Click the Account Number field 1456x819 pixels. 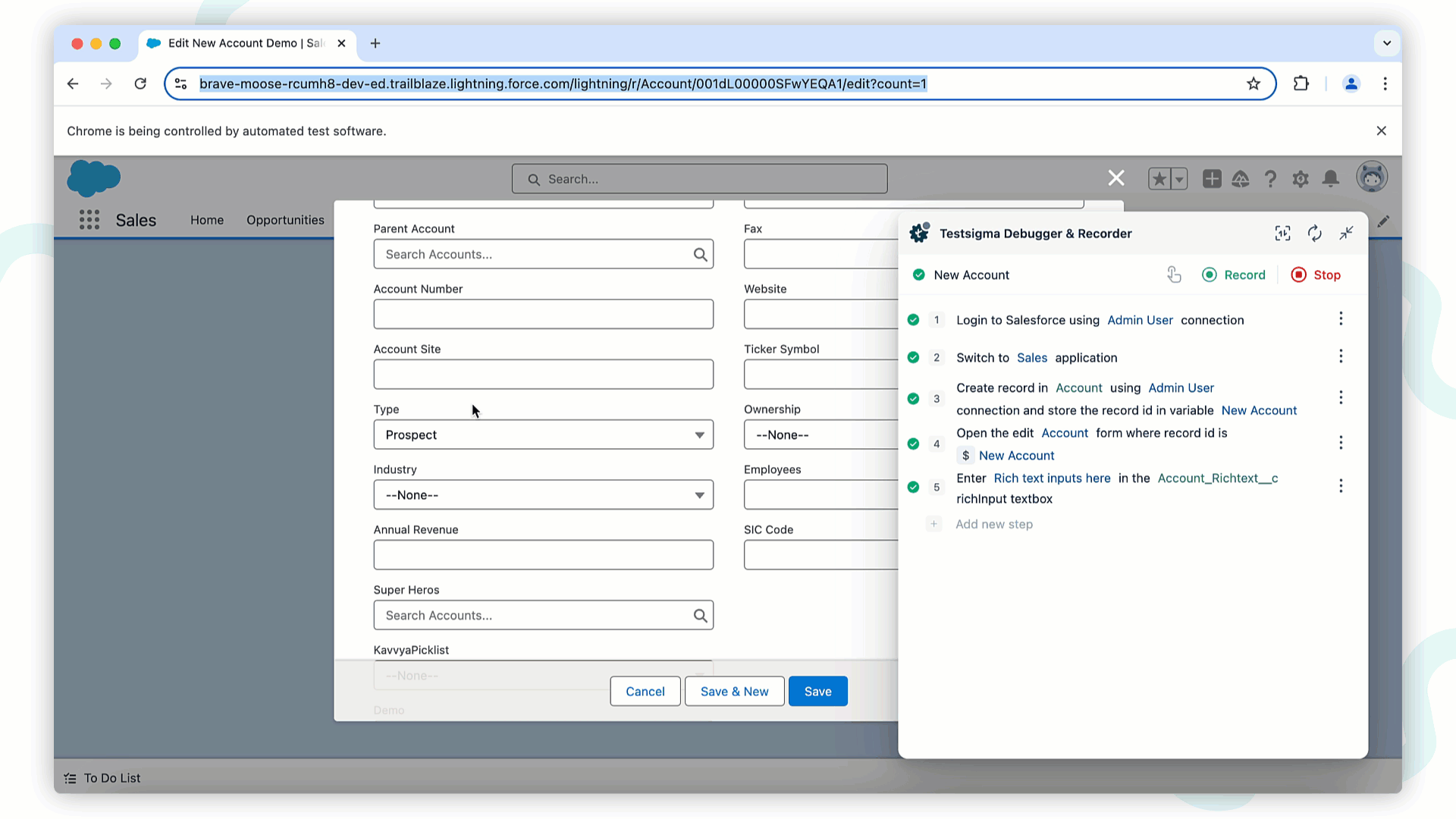pyautogui.click(x=543, y=314)
